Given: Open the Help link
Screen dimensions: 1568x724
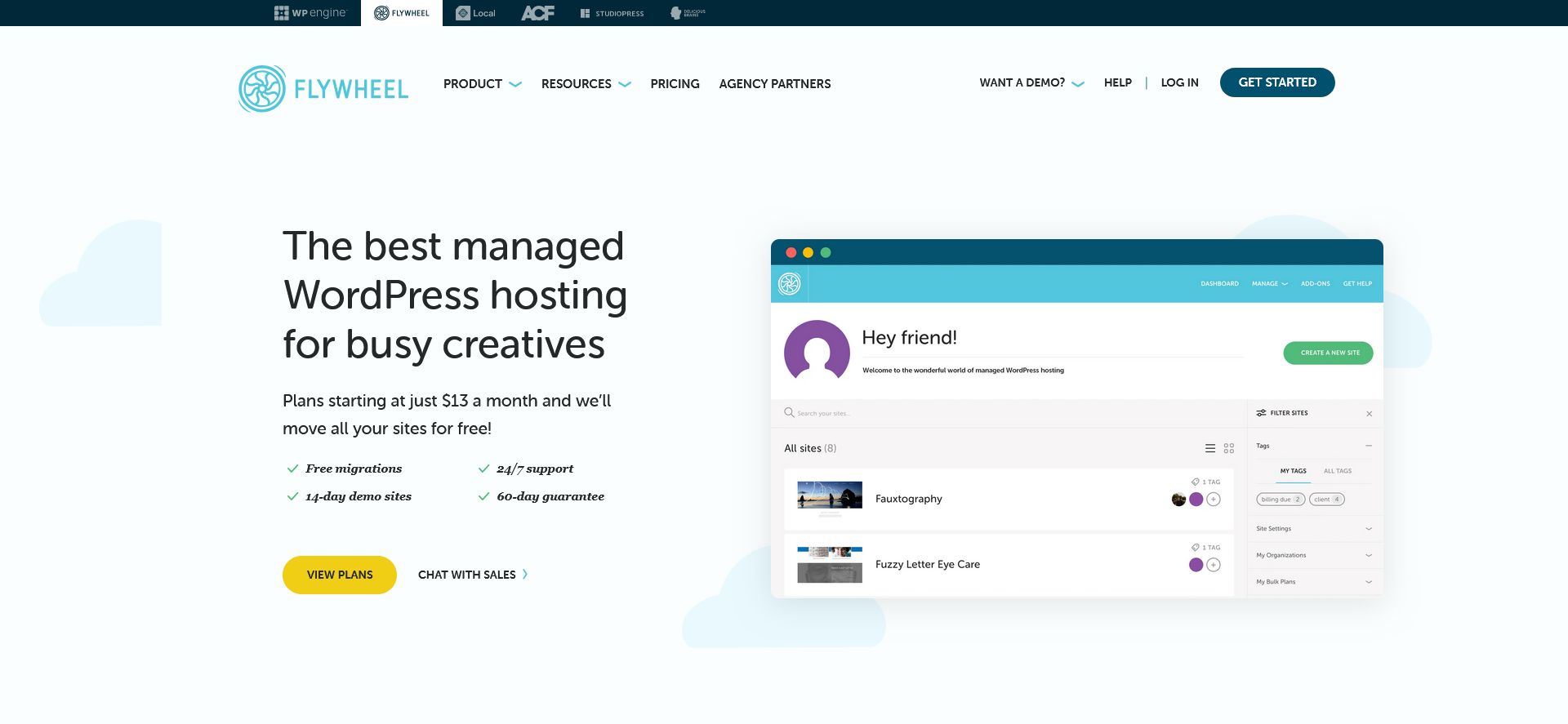Looking at the screenshot, I should (1118, 82).
